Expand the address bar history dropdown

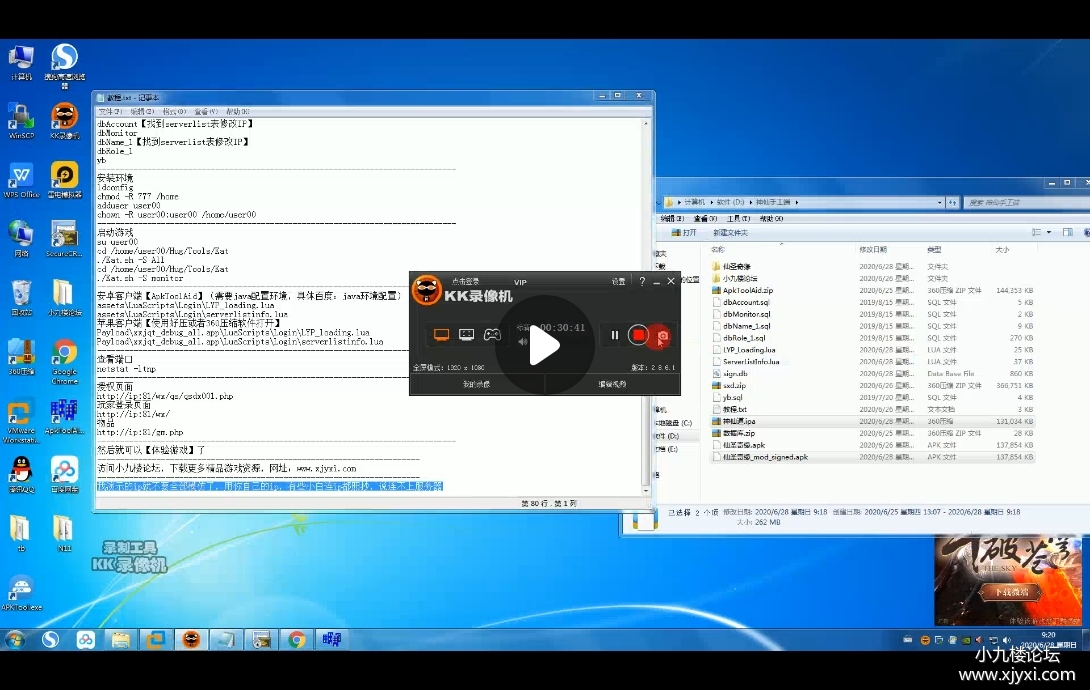coord(941,202)
